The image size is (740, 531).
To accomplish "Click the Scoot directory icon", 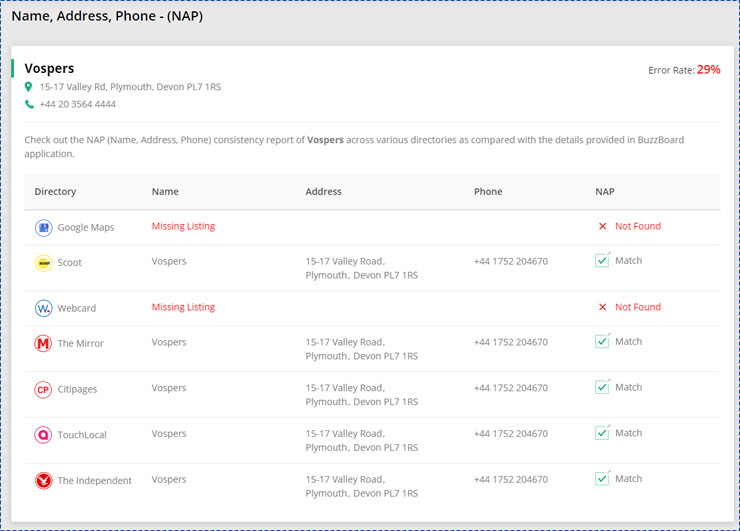I will [43, 263].
